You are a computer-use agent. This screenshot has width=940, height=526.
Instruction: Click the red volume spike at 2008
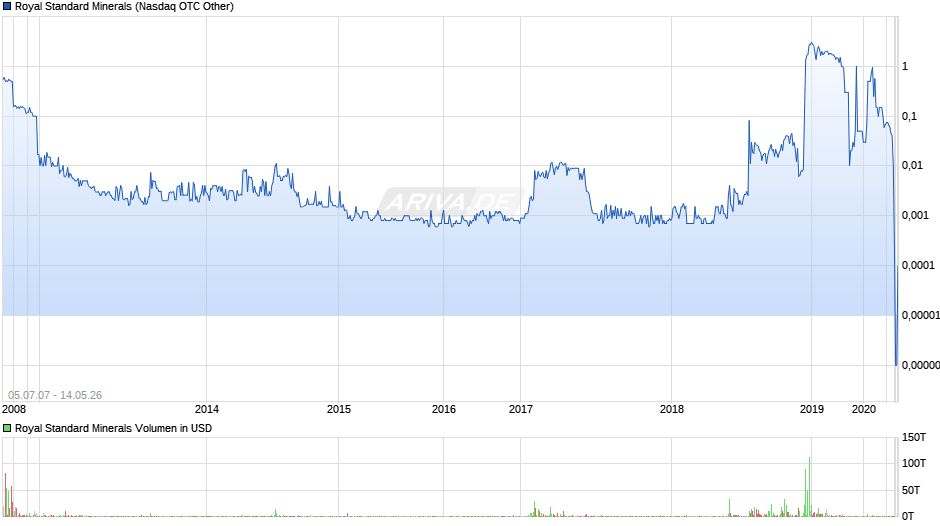pos(5,495)
